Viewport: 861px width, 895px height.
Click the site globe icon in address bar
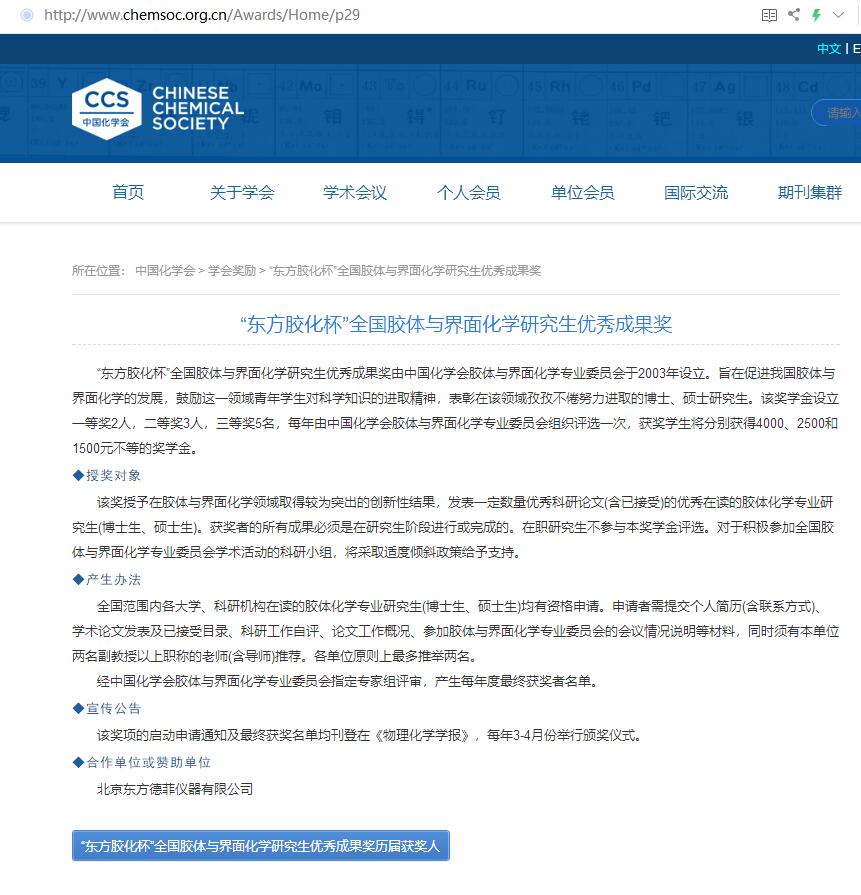pos(27,15)
